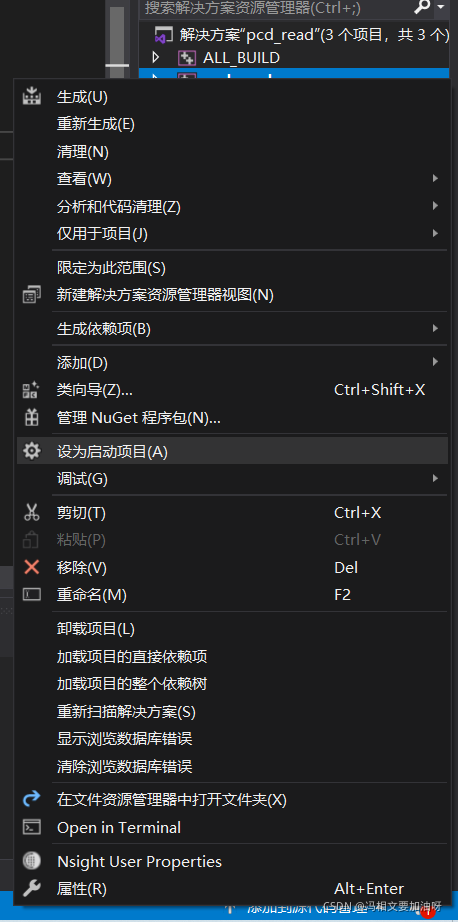Click the class wizard icon
This screenshot has width=458, height=922.
click(x=31, y=390)
